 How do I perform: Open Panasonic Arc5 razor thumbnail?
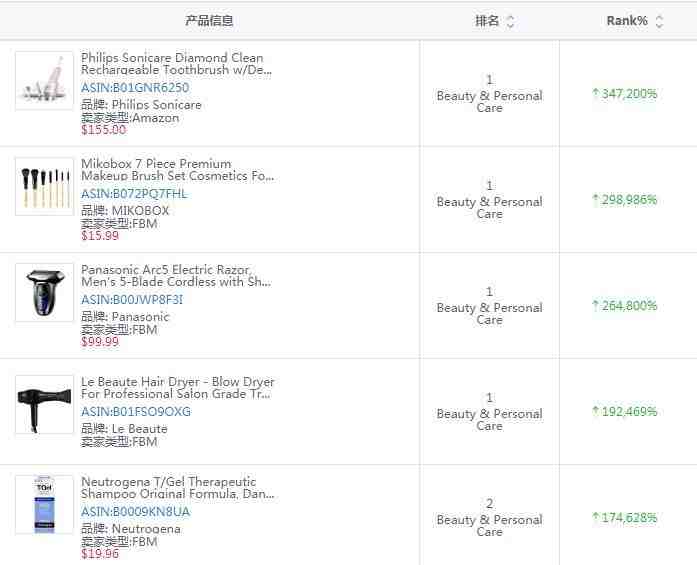point(44,292)
